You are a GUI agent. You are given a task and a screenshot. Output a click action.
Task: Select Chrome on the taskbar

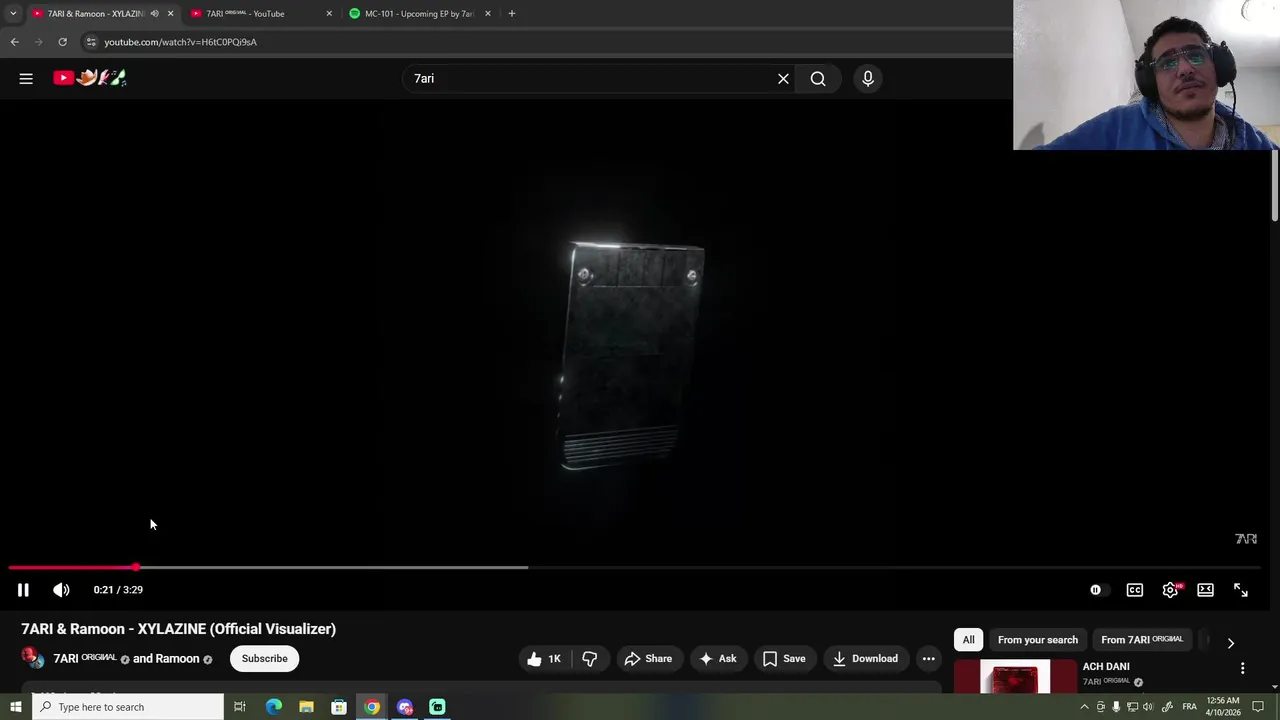tap(372, 707)
